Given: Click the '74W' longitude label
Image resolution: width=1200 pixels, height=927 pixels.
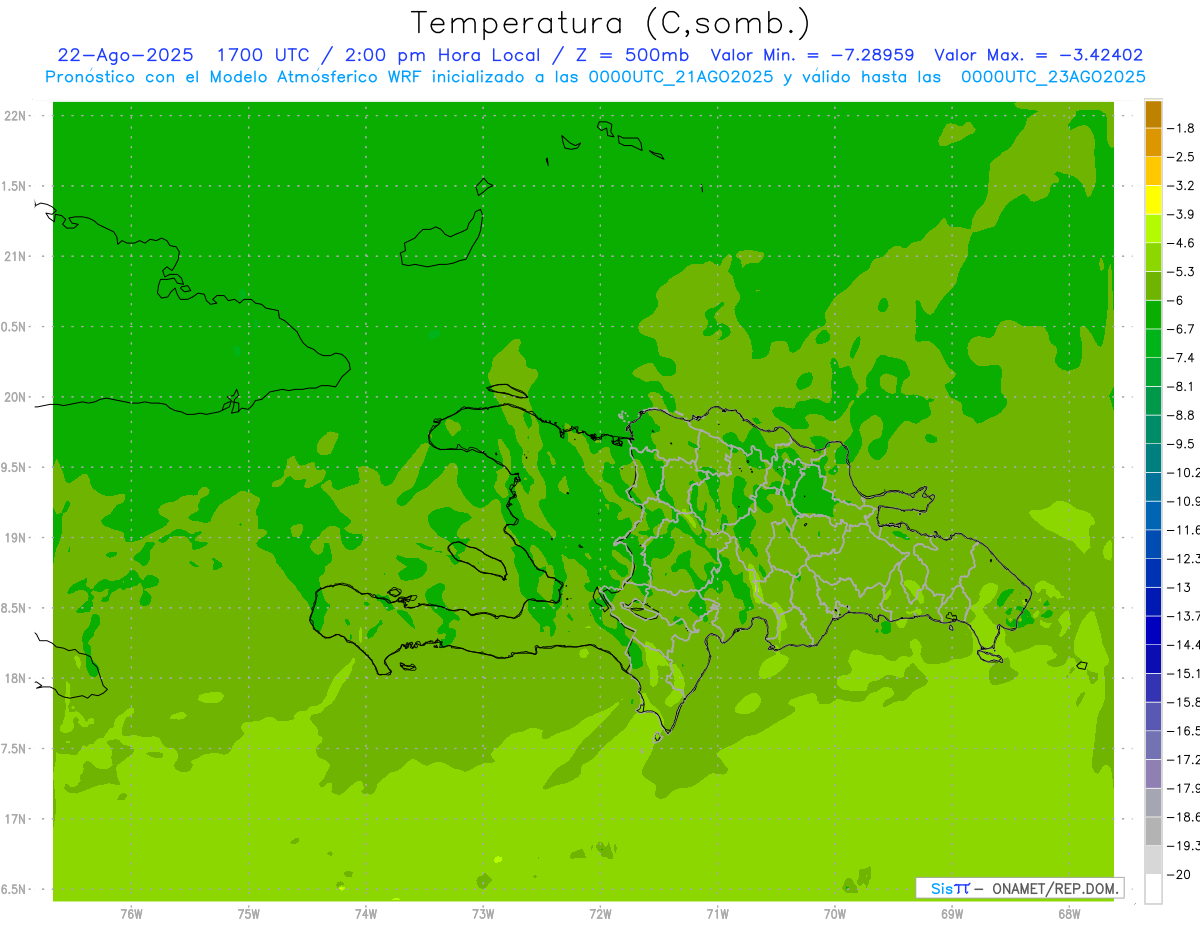Looking at the screenshot, I should coord(366,913).
